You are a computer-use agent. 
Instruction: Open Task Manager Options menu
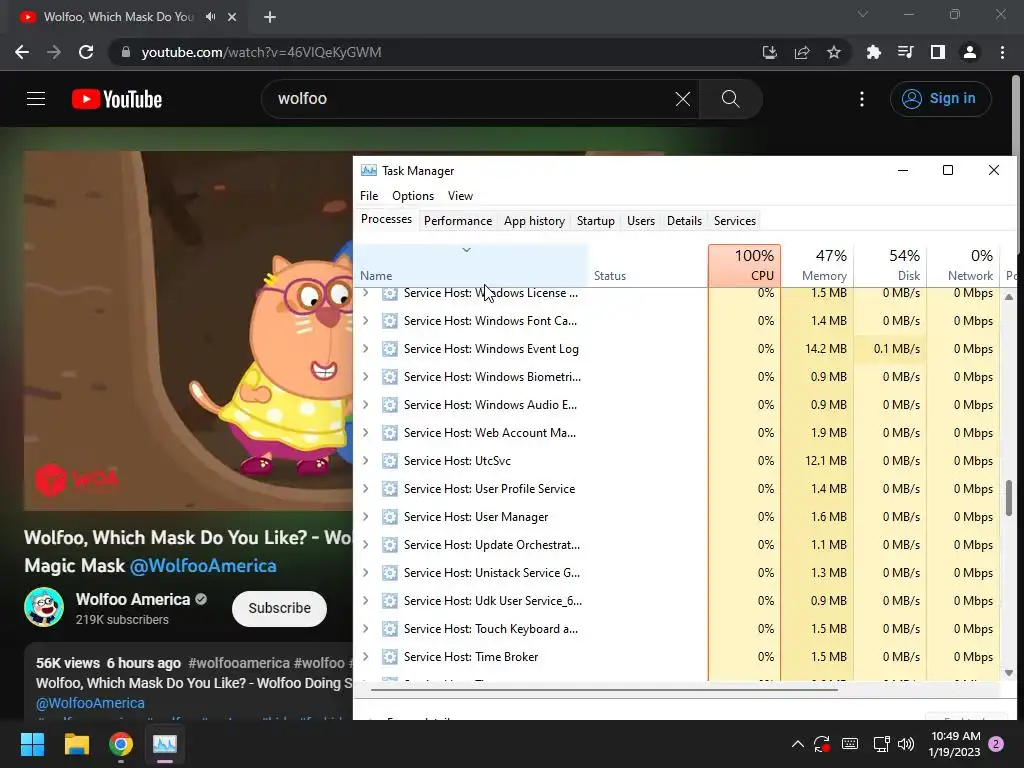(x=413, y=196)
